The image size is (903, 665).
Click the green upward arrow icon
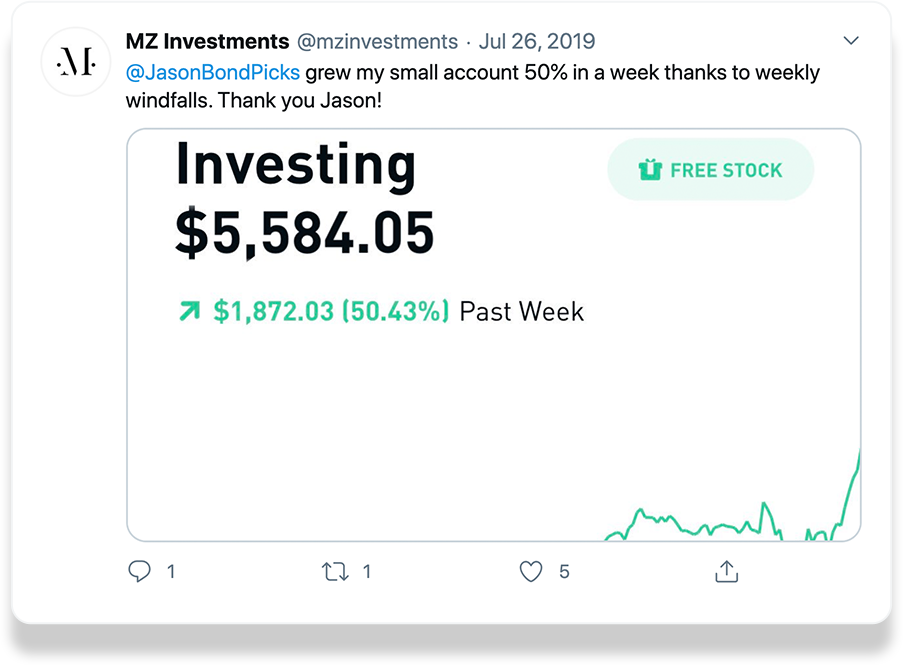click(189, 311)
